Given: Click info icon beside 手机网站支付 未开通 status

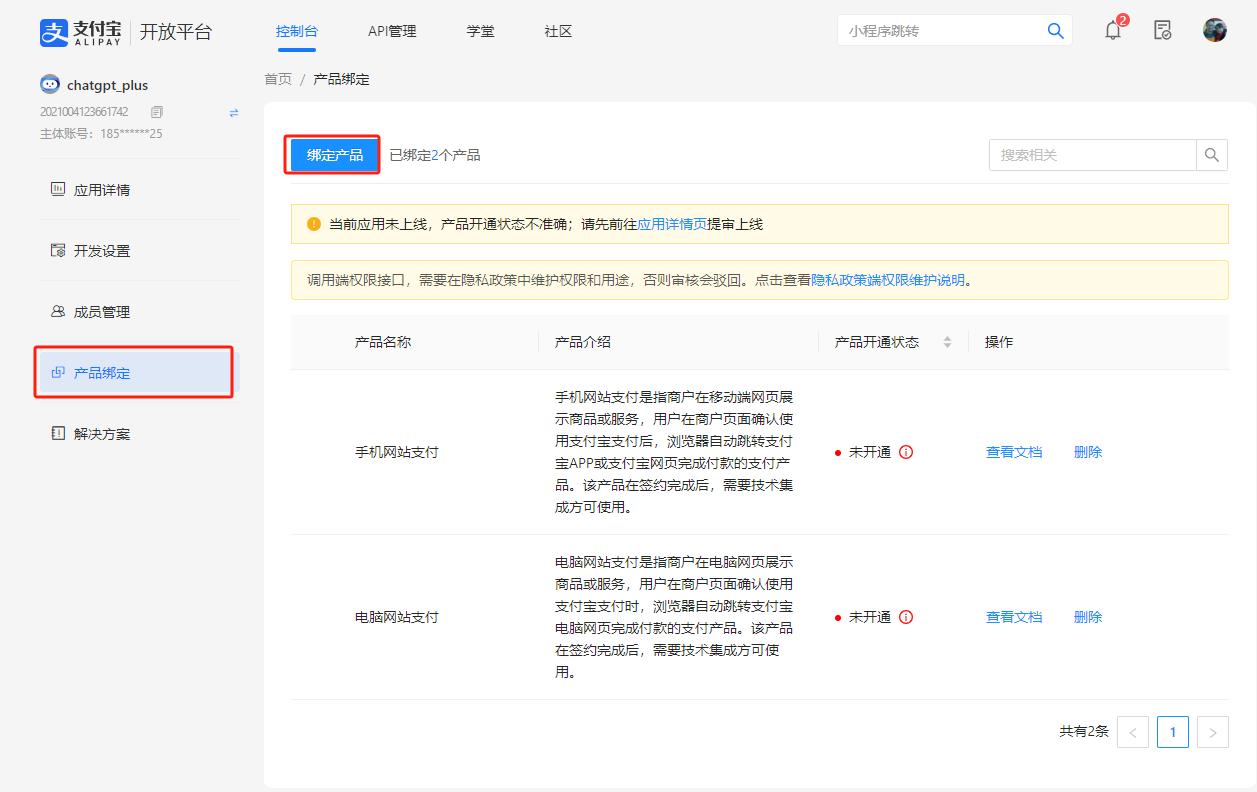Looking at the screenshot, I should tap(906, 452).
